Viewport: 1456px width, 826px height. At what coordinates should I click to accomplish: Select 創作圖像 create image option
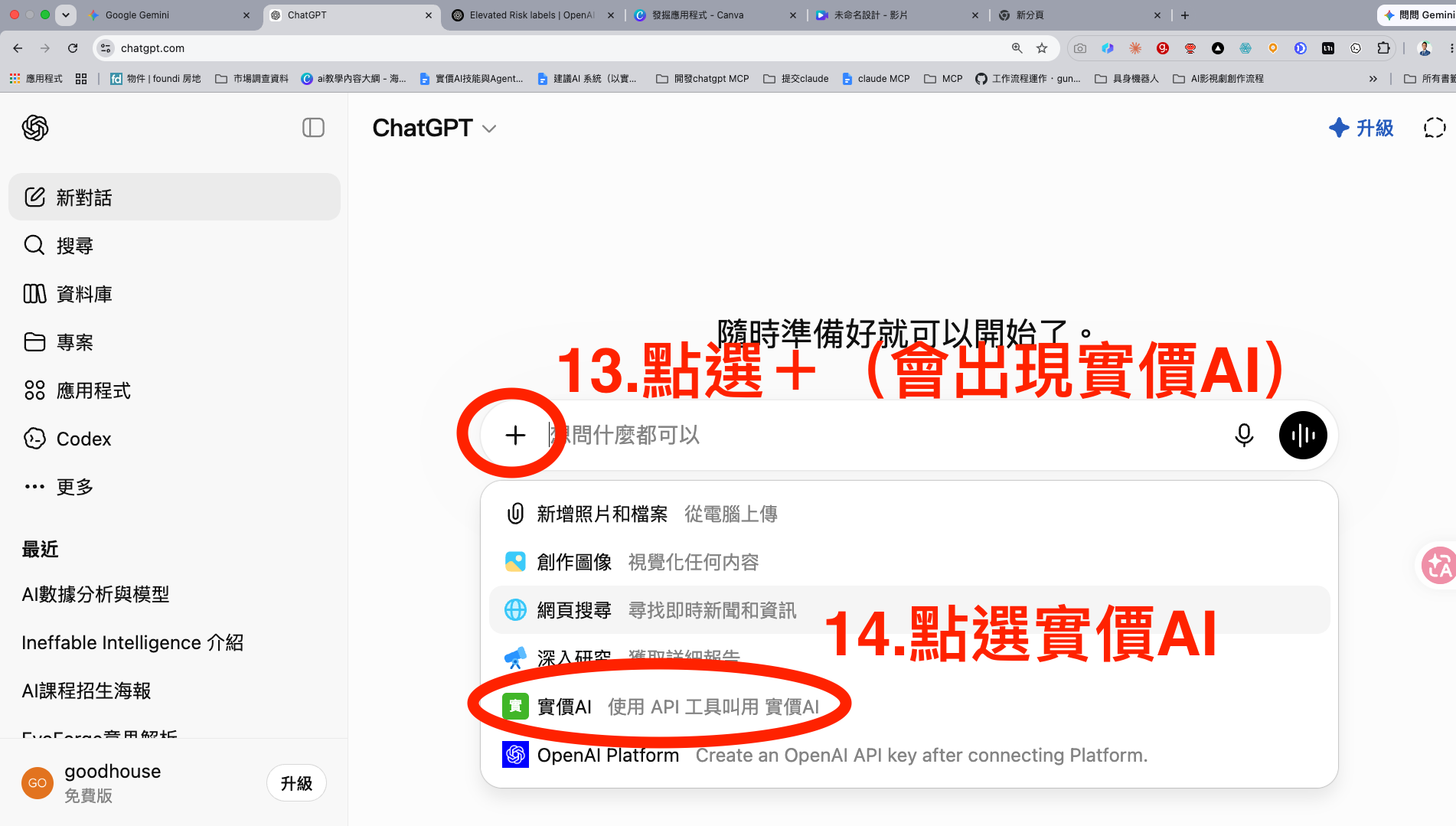(x=909, y=562)
